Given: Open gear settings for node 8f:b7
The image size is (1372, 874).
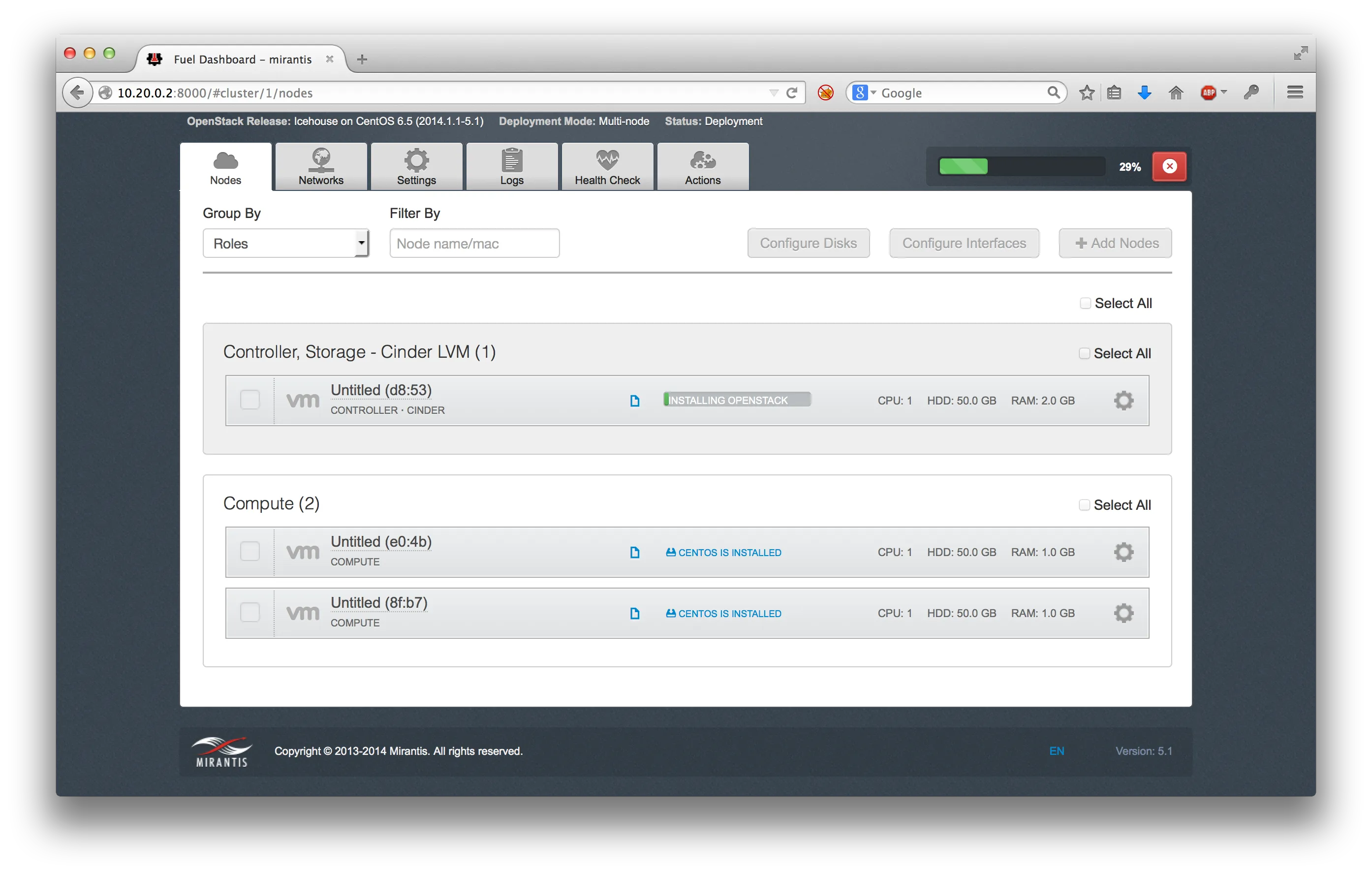Looking at the screenshot, I should pyautogui.click(x=1123, y=613).
